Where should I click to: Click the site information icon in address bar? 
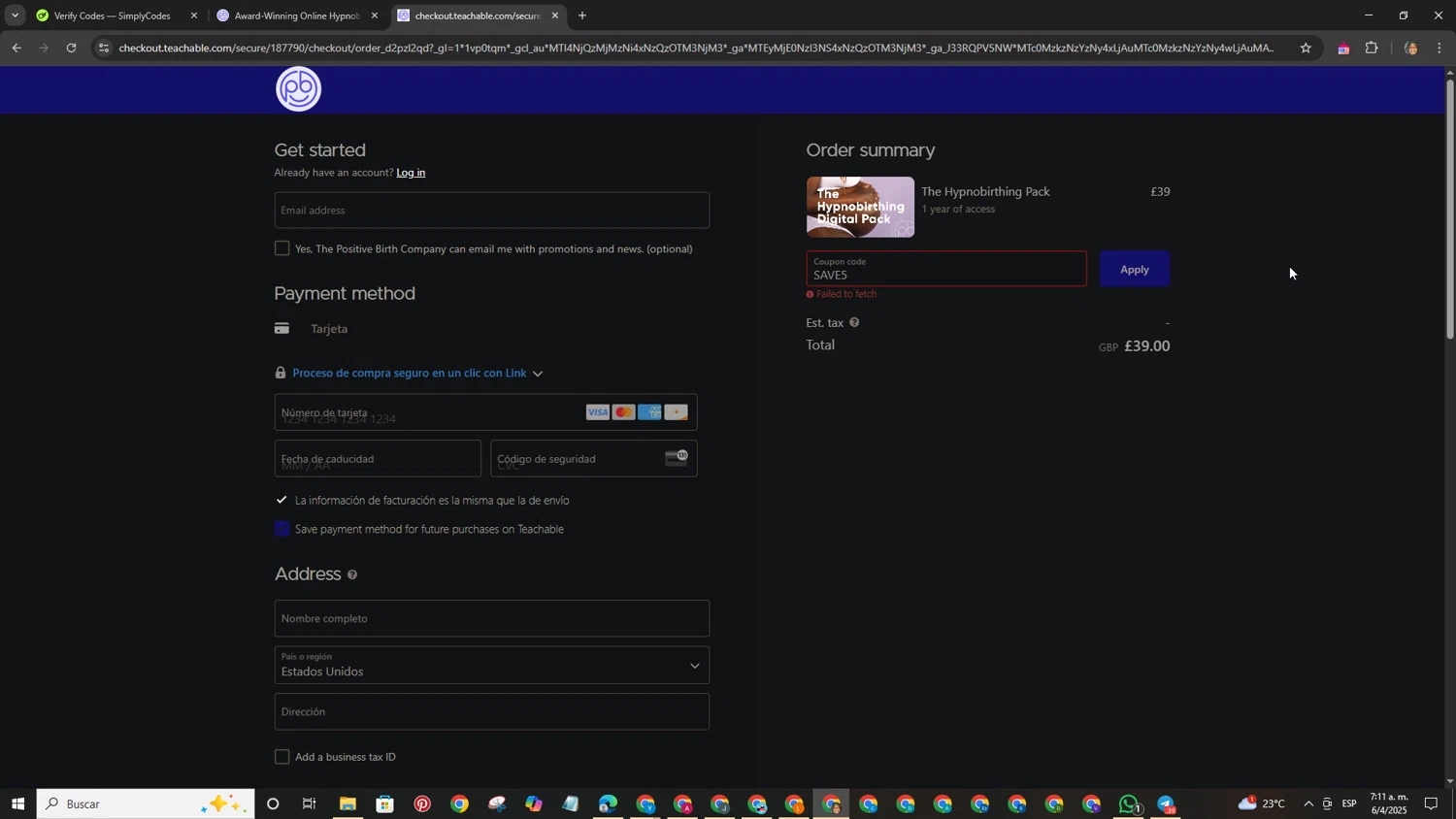pyautogui.click(x=104, y=48)
